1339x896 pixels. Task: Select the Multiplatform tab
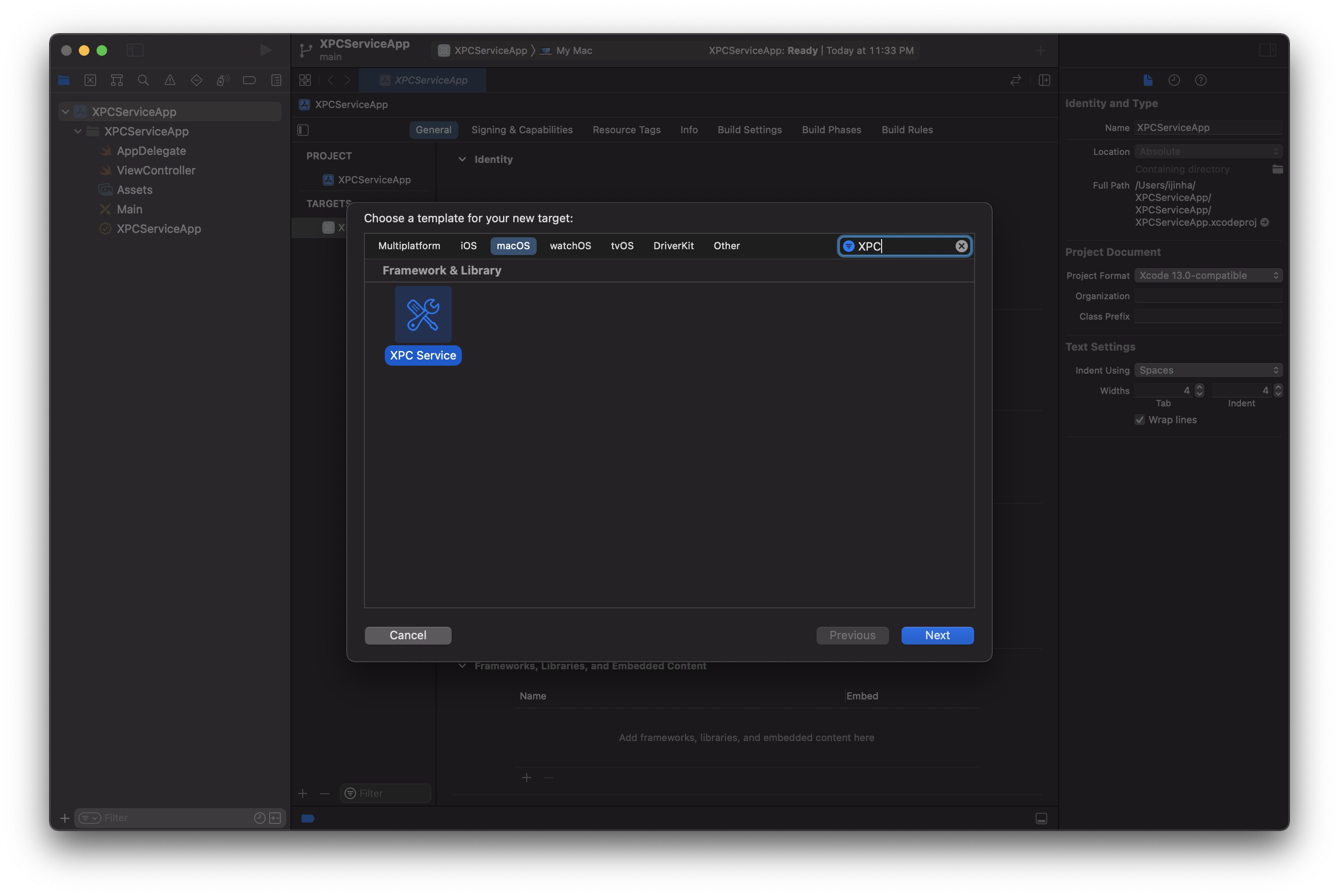pos(409,246)
